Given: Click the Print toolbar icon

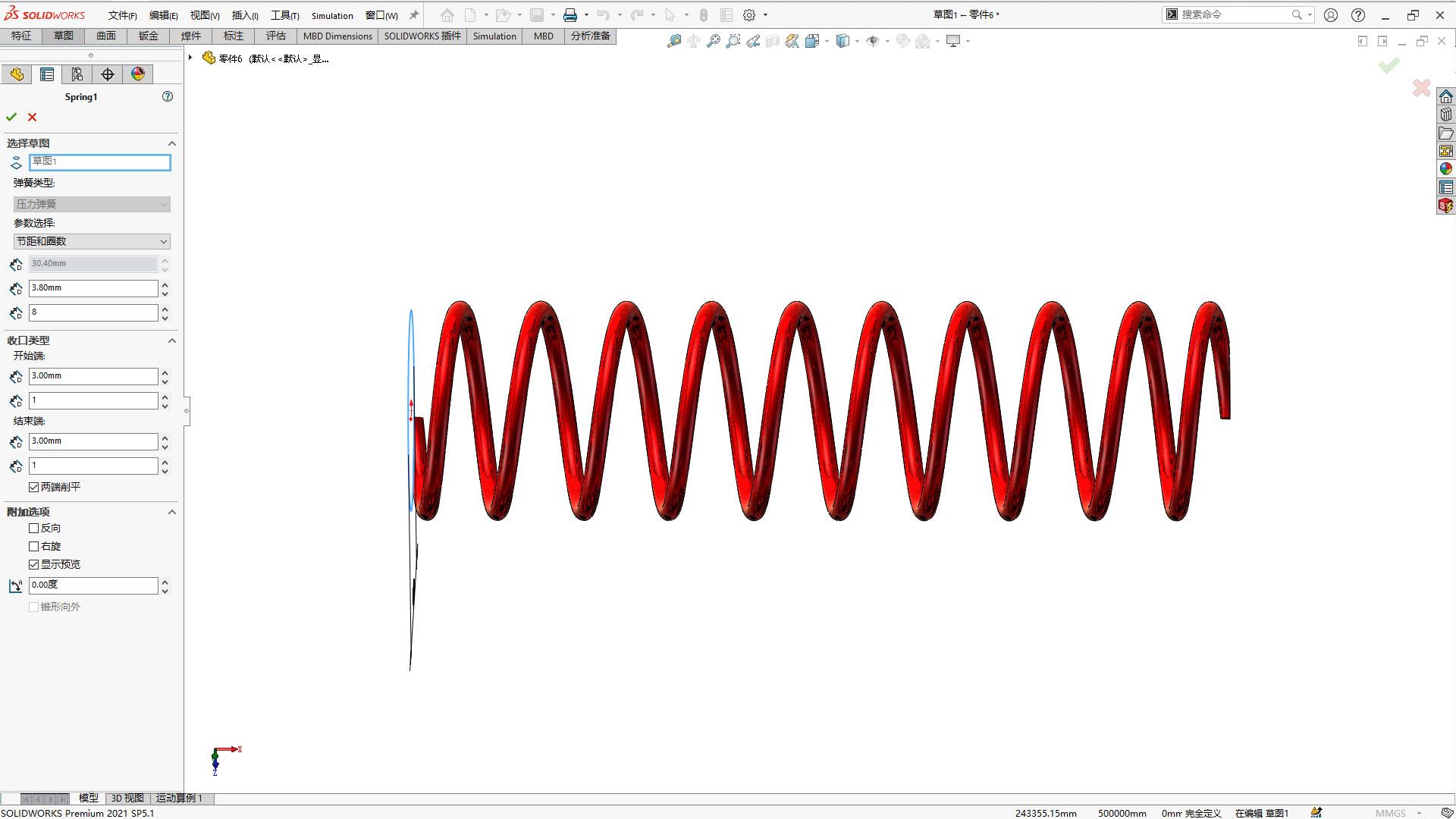Looking at the screenshot, I should (570, 15).
